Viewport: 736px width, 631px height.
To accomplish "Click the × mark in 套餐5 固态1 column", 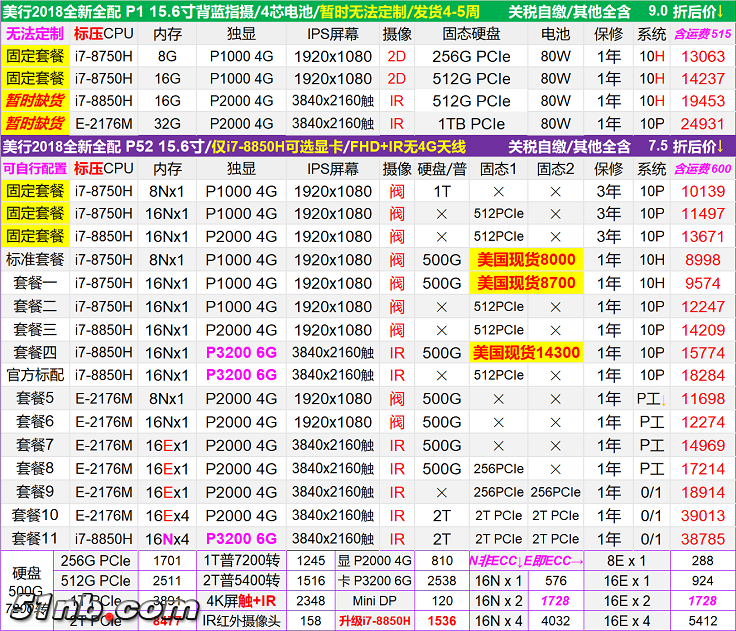I will click(498, 398).
